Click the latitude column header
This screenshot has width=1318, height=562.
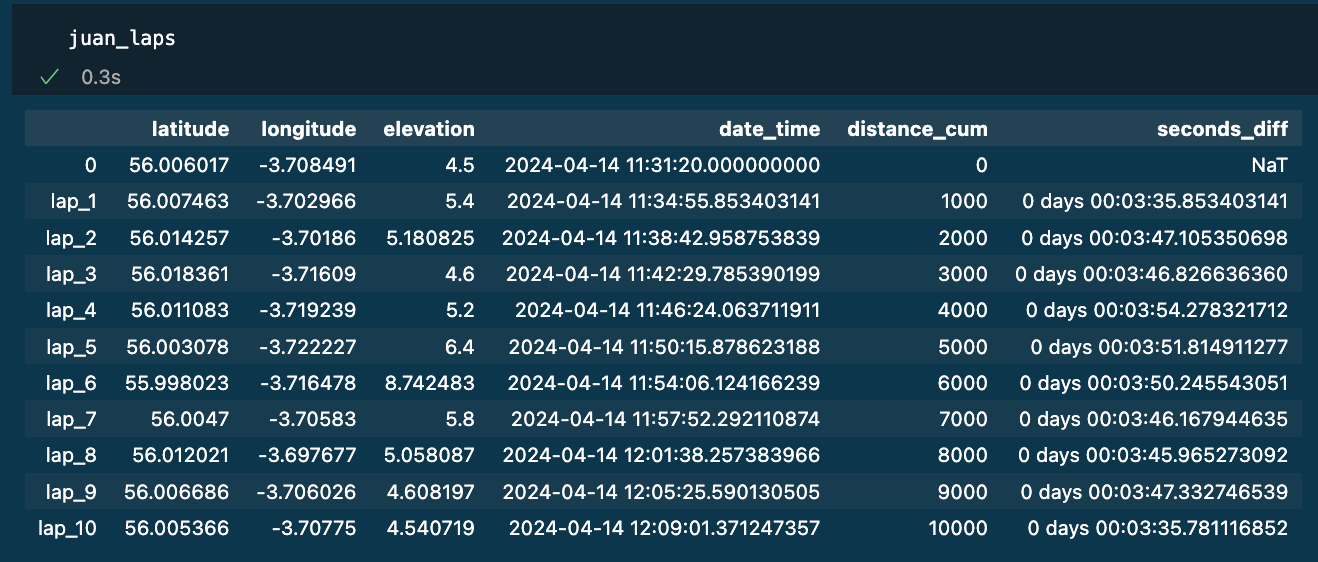click(x=190, y=129)
